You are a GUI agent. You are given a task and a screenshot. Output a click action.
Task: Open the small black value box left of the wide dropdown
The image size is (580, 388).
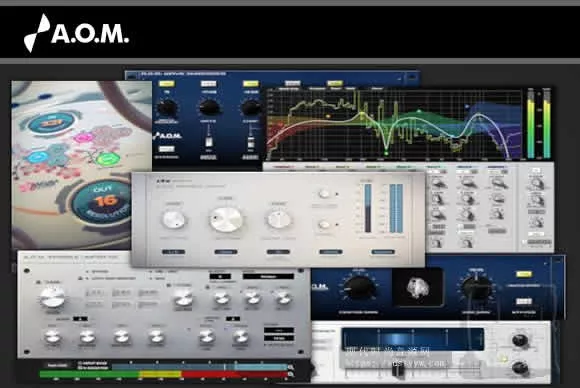[220, 276]
